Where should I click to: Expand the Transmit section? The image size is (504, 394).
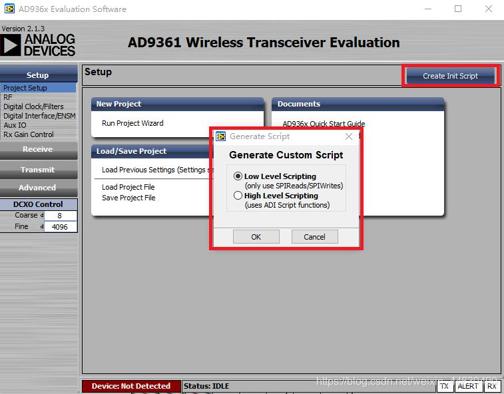(x=38, y=170)
